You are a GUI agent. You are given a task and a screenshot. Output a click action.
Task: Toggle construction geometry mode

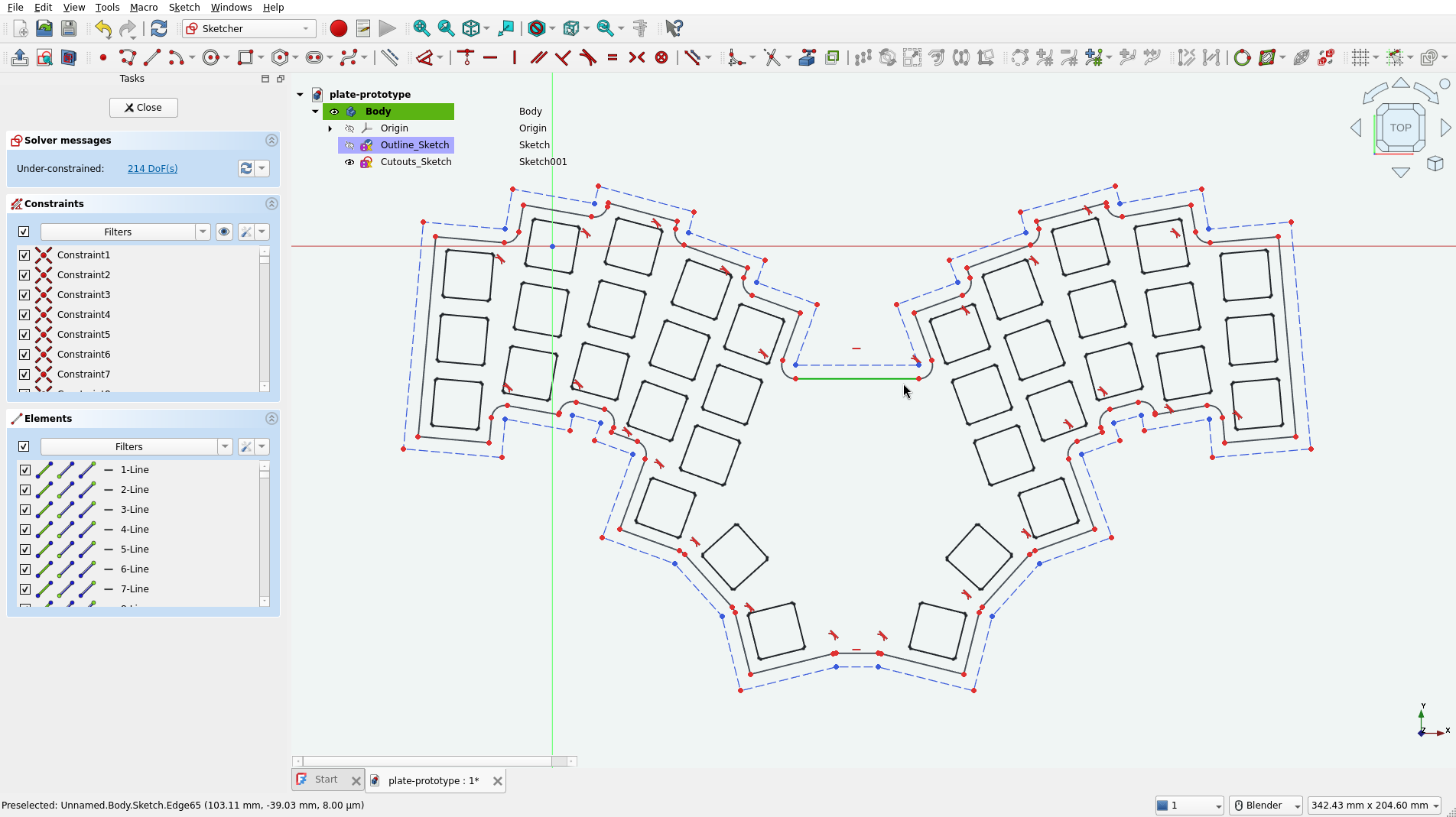pos(390,57)
